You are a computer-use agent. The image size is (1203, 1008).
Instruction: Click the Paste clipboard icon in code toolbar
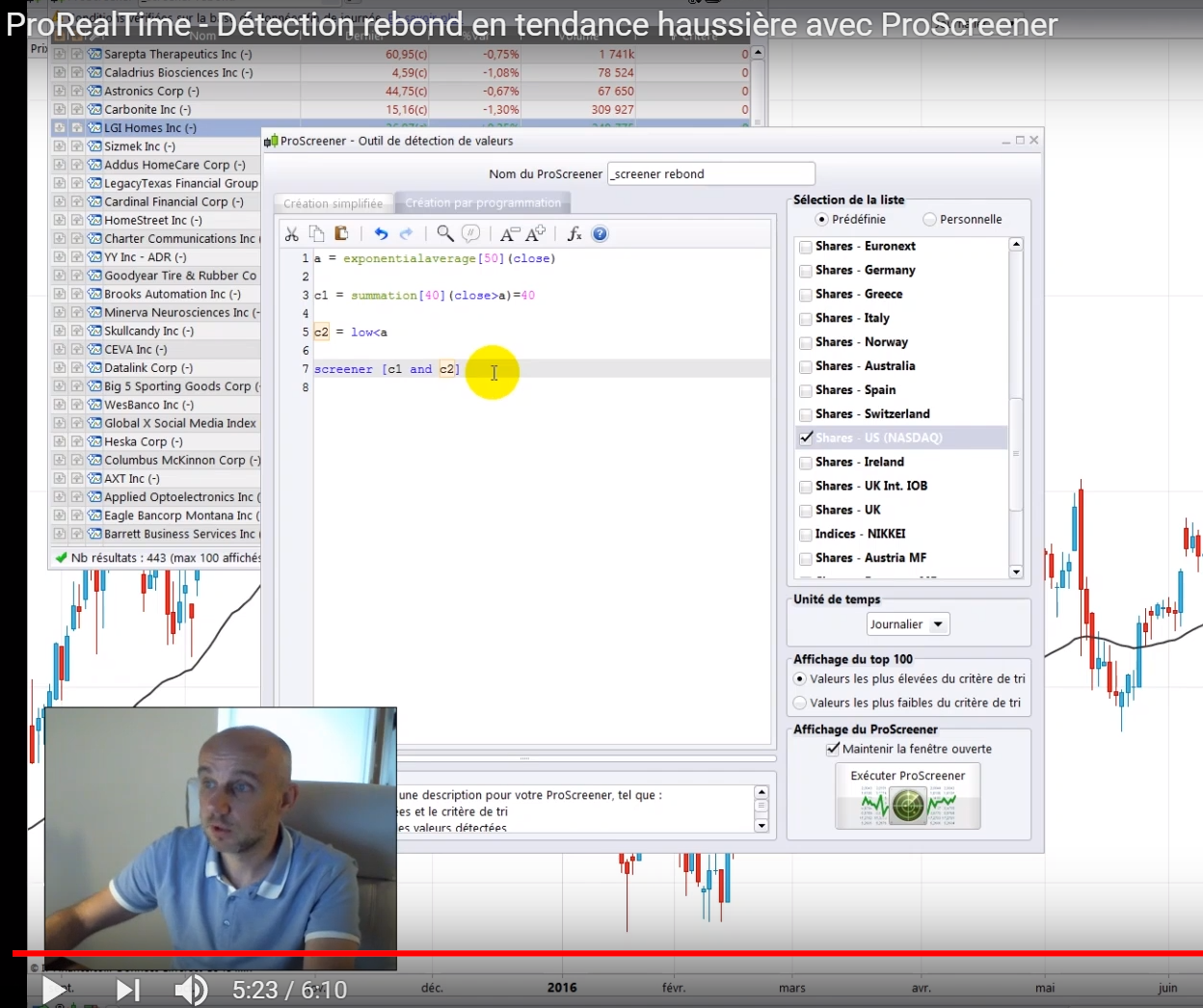[x=340, y=233]
